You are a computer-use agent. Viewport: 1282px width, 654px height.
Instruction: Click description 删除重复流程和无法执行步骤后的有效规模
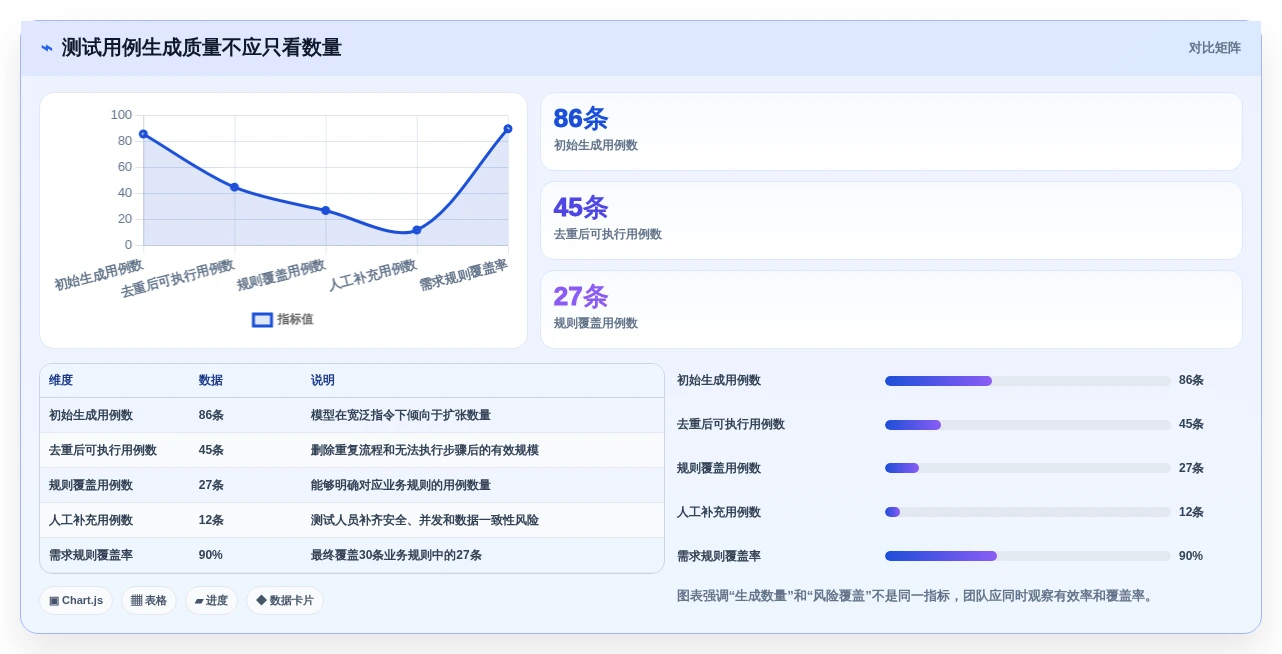coord(425,450)
